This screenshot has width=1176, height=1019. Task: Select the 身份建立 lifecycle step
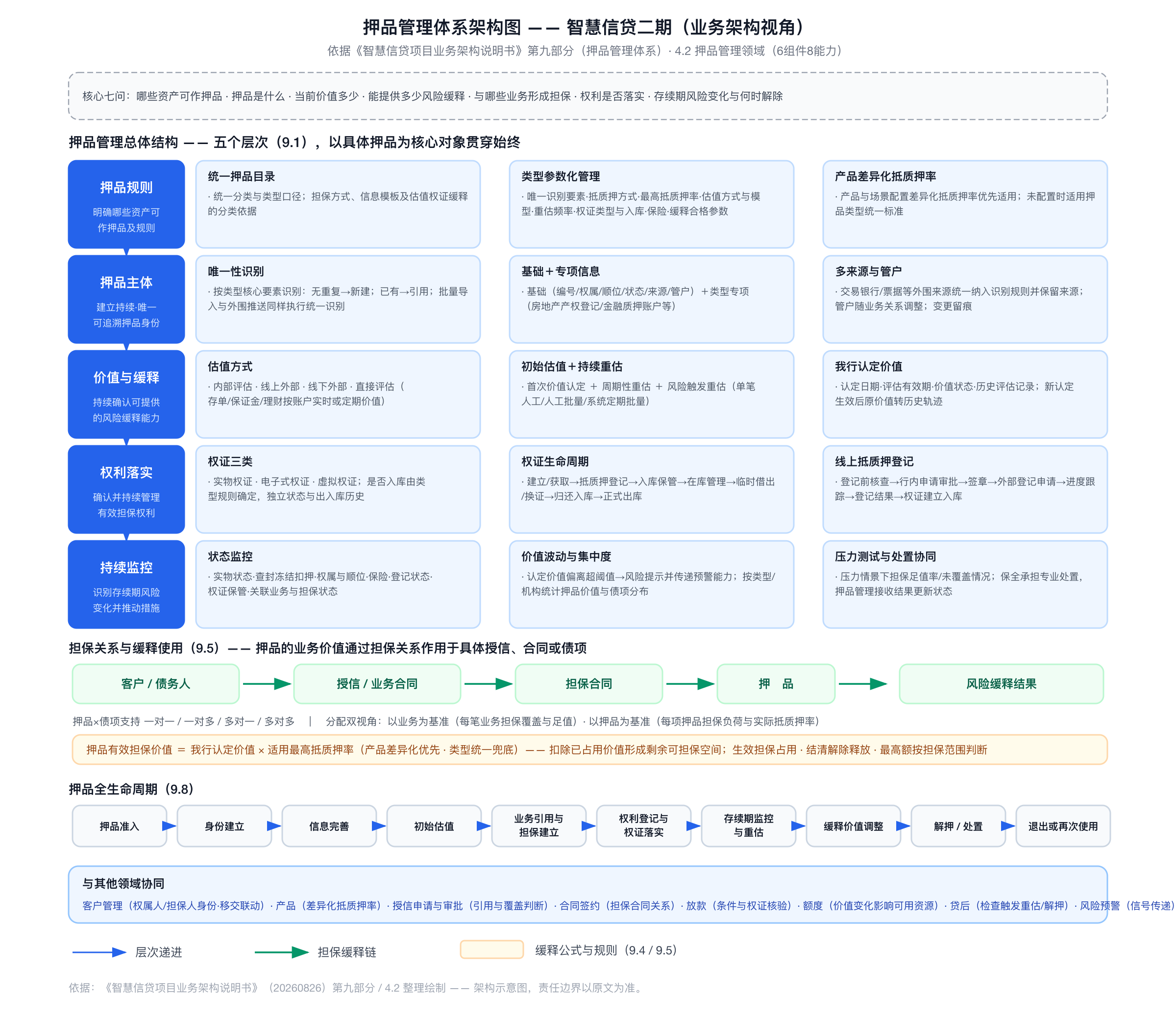[x=224, y=825]
